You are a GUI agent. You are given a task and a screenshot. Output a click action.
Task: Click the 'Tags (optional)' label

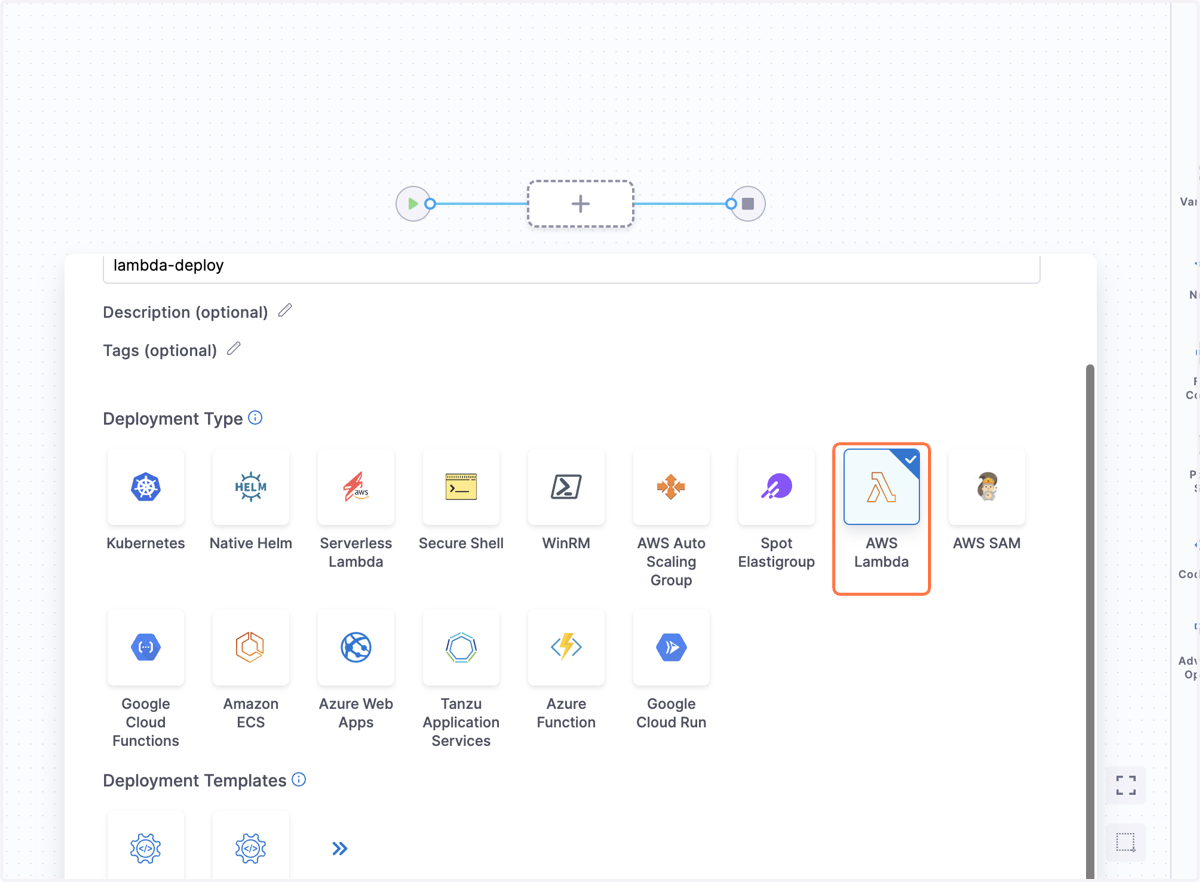(160, 350)
